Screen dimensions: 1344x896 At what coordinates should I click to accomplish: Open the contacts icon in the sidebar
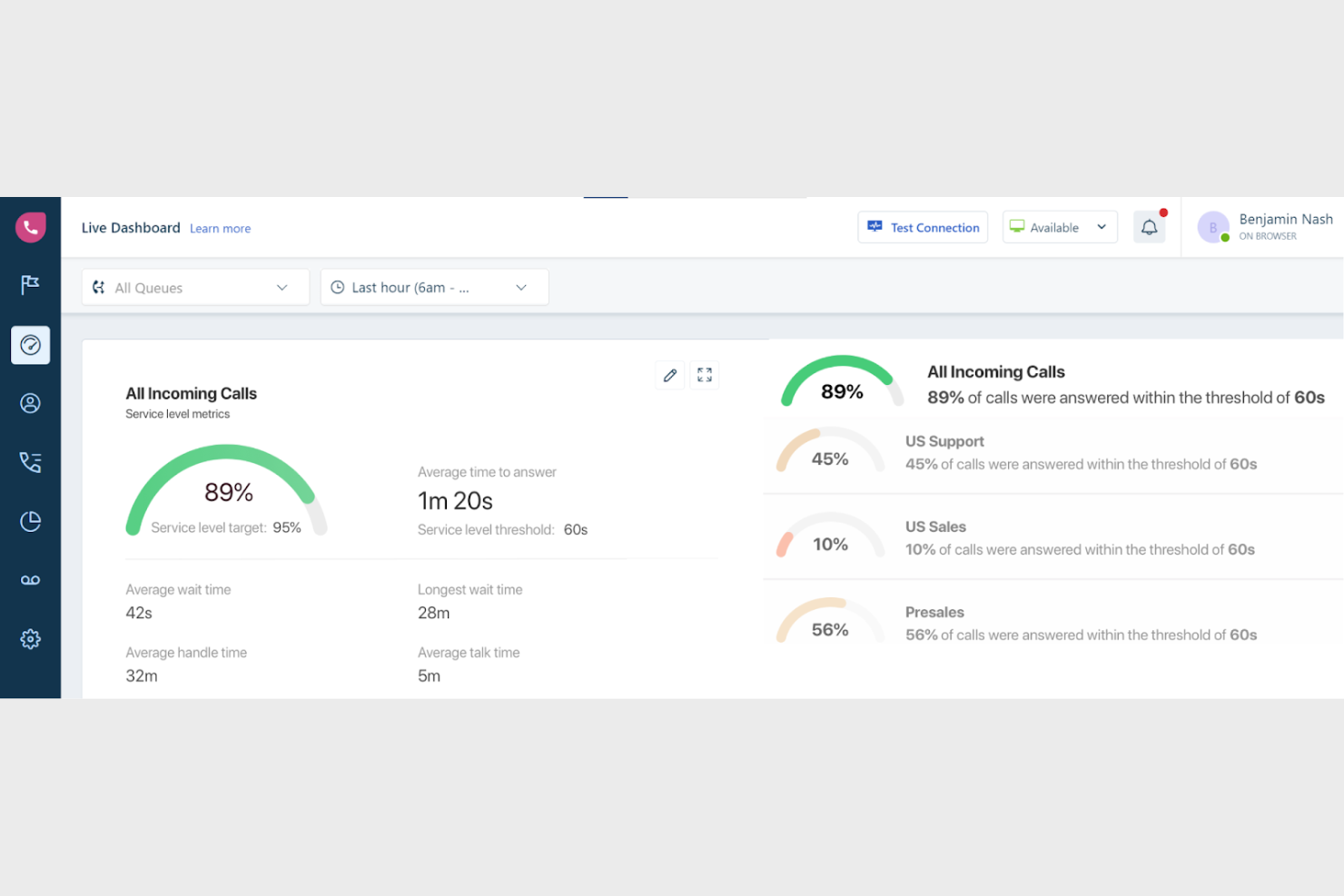point(30,403)
